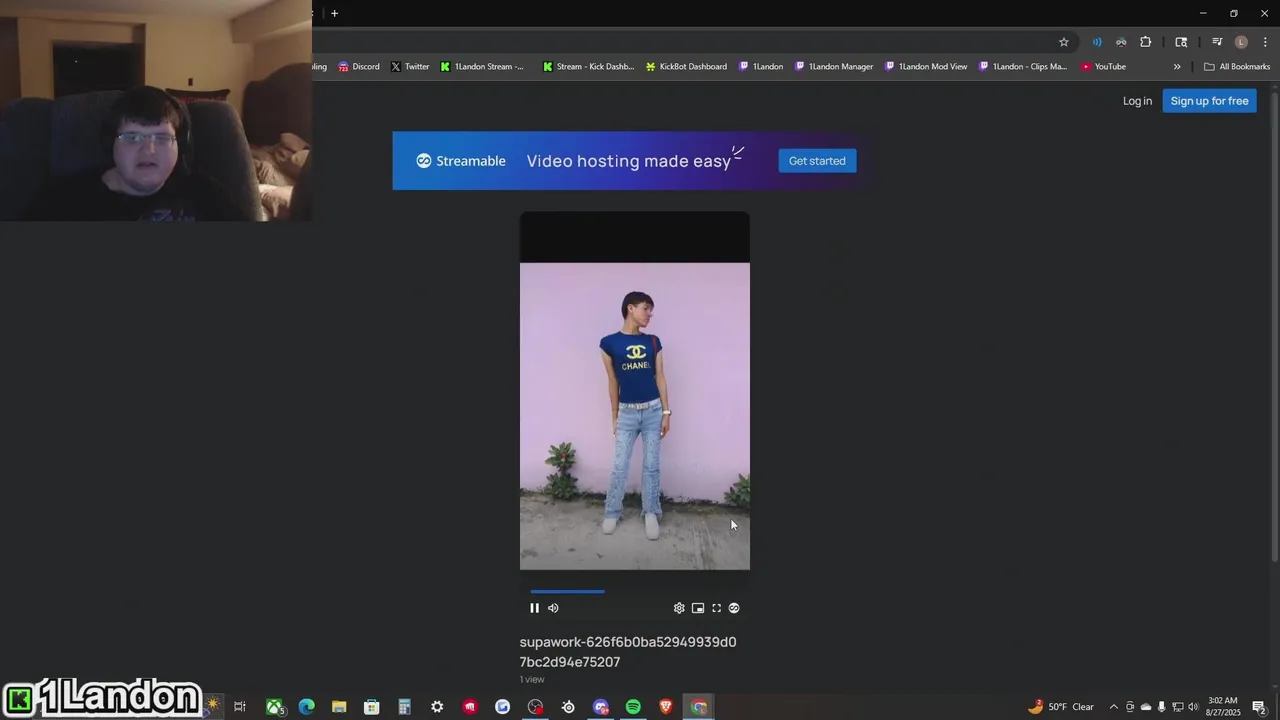This screenshot has width=1280, height=720.
Task: Open Spotify from the taskbar
Action: pos(633,707)
